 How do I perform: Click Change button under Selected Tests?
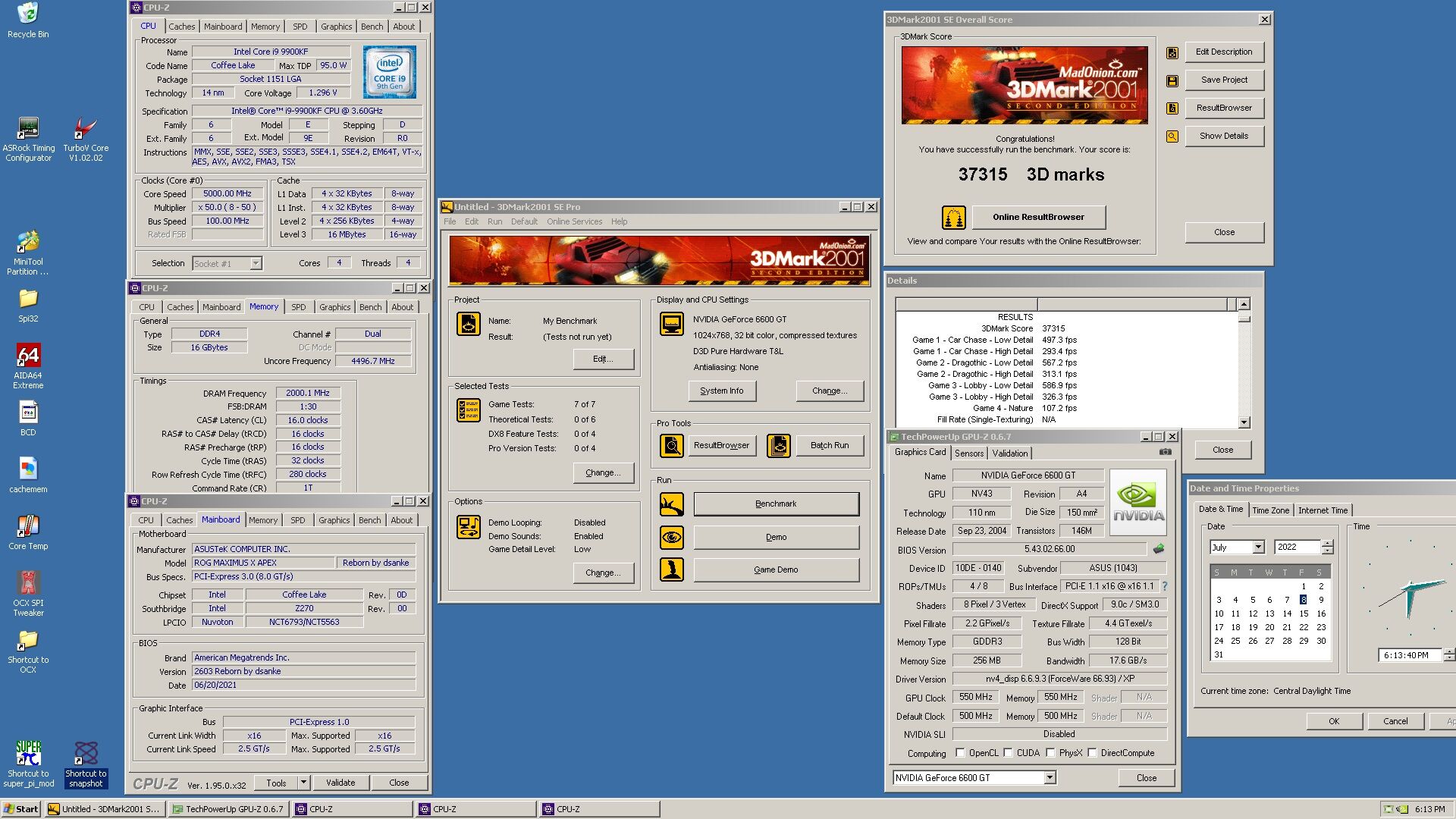pyautogui.click(x=603, y=472)
